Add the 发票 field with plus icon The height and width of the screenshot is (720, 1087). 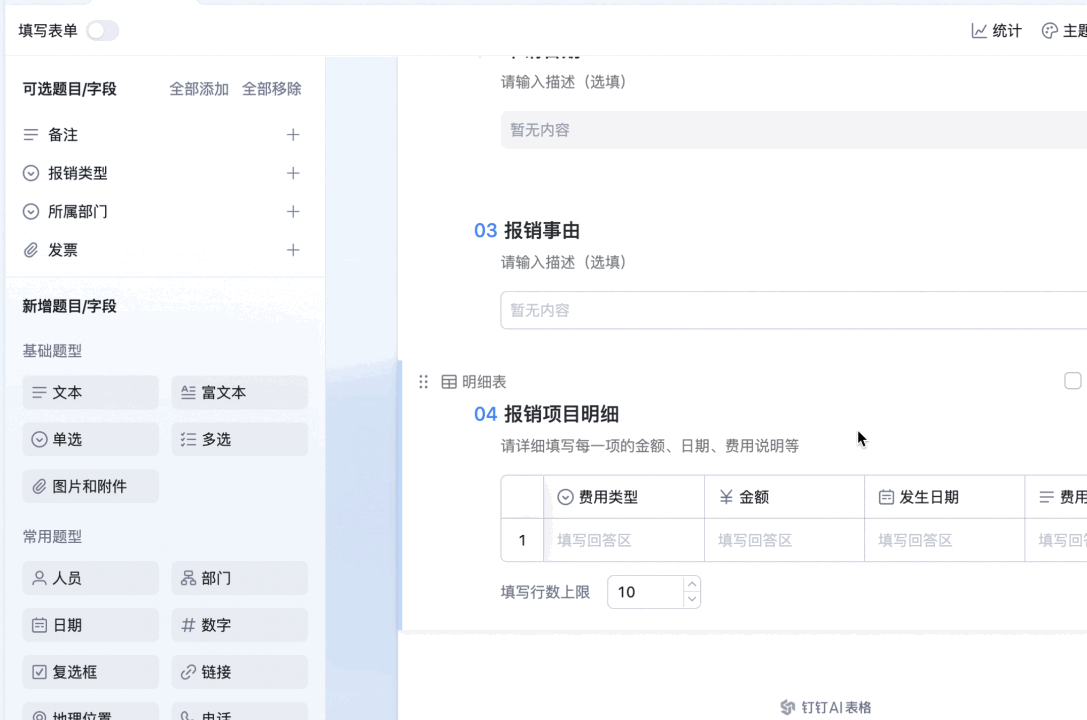coord(293,250)
